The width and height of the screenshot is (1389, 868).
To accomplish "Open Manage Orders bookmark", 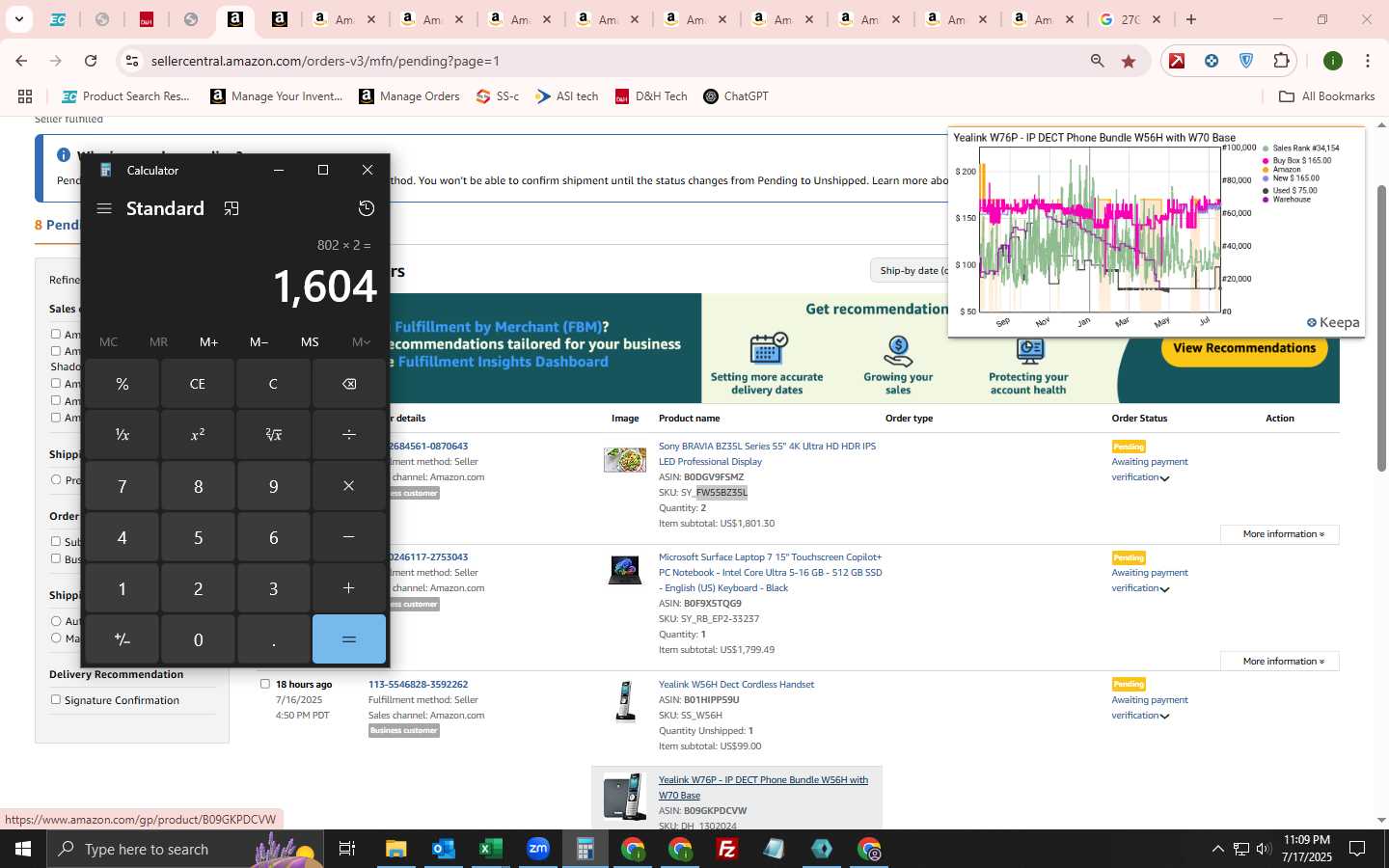I will 409,96.
